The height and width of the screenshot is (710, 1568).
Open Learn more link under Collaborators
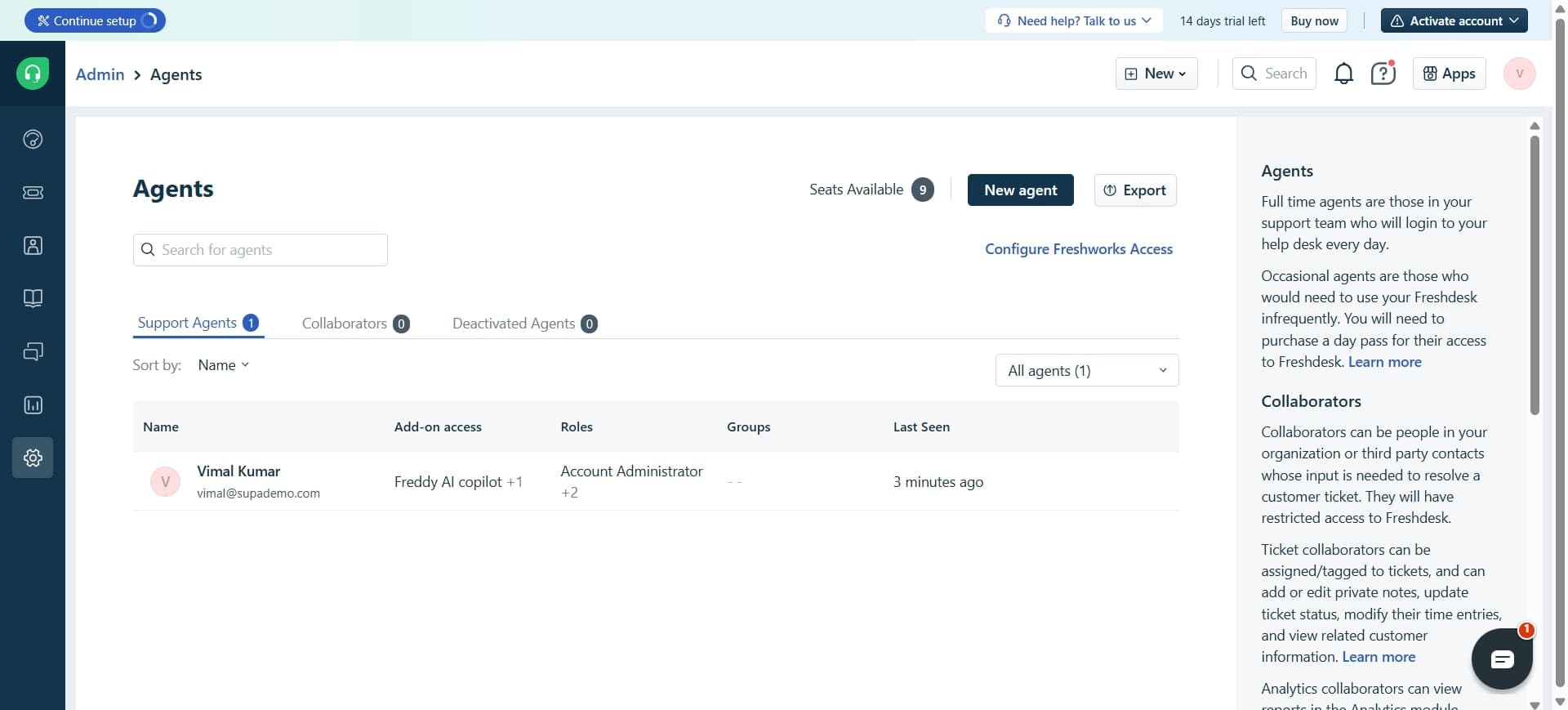pos(1379,657)
